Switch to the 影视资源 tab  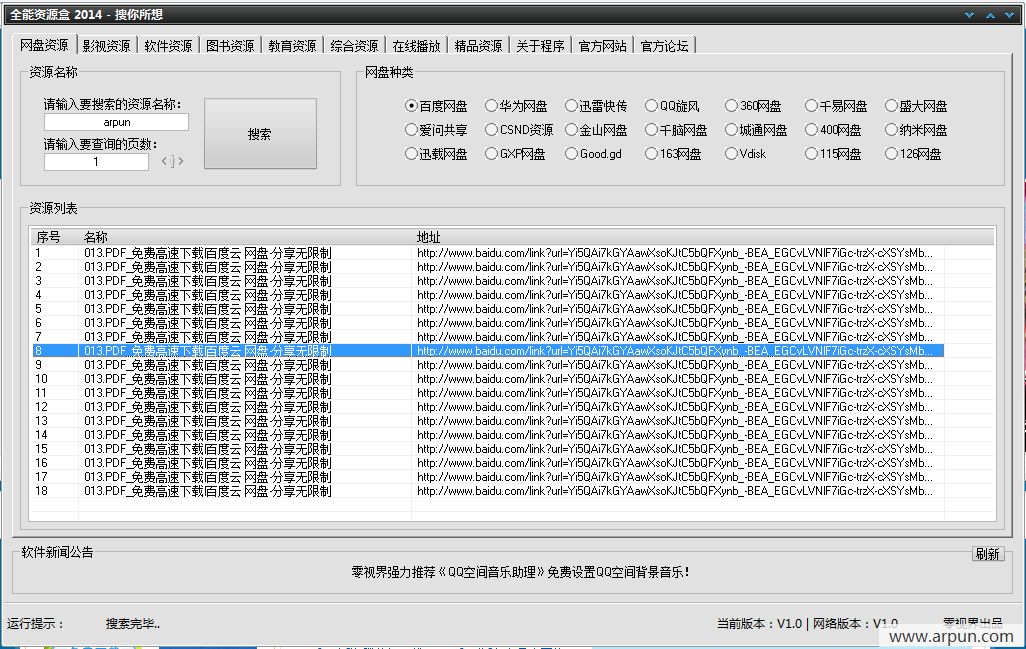click(107, 44)
